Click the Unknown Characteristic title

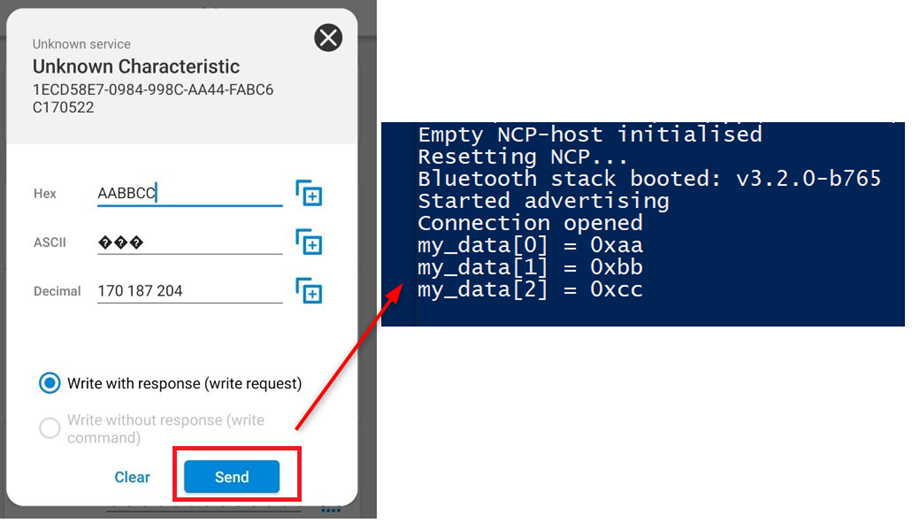click(136, 67)
